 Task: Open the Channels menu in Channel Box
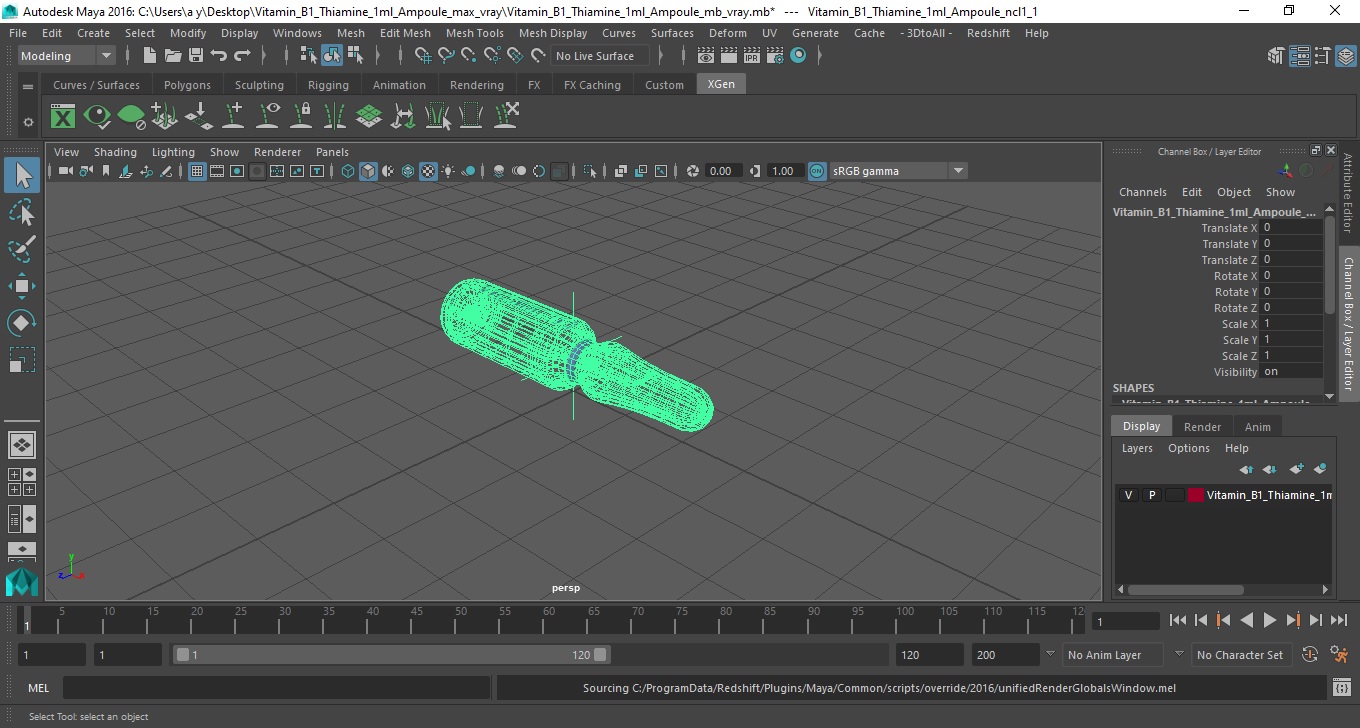coord(1142,192)
